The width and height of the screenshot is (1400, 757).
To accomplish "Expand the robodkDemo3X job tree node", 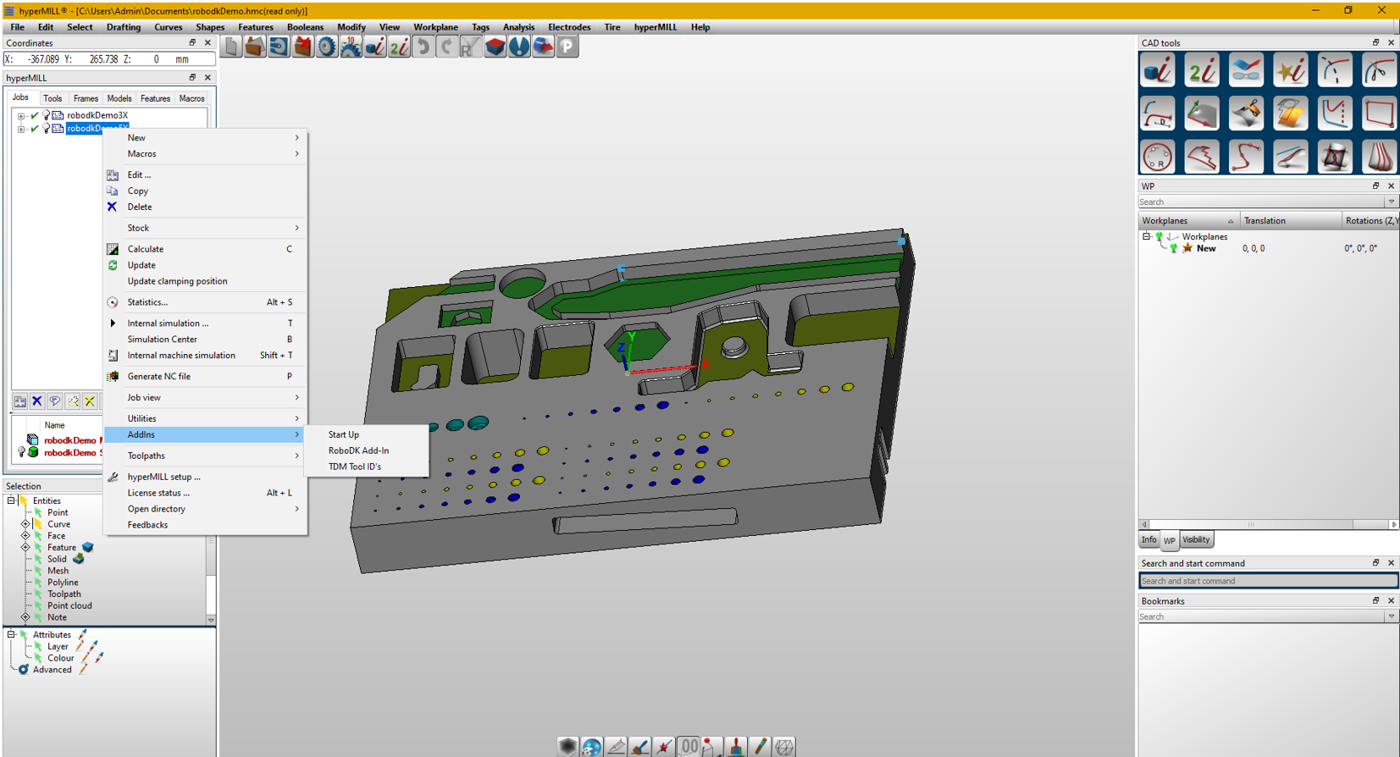I will point(22,114).
